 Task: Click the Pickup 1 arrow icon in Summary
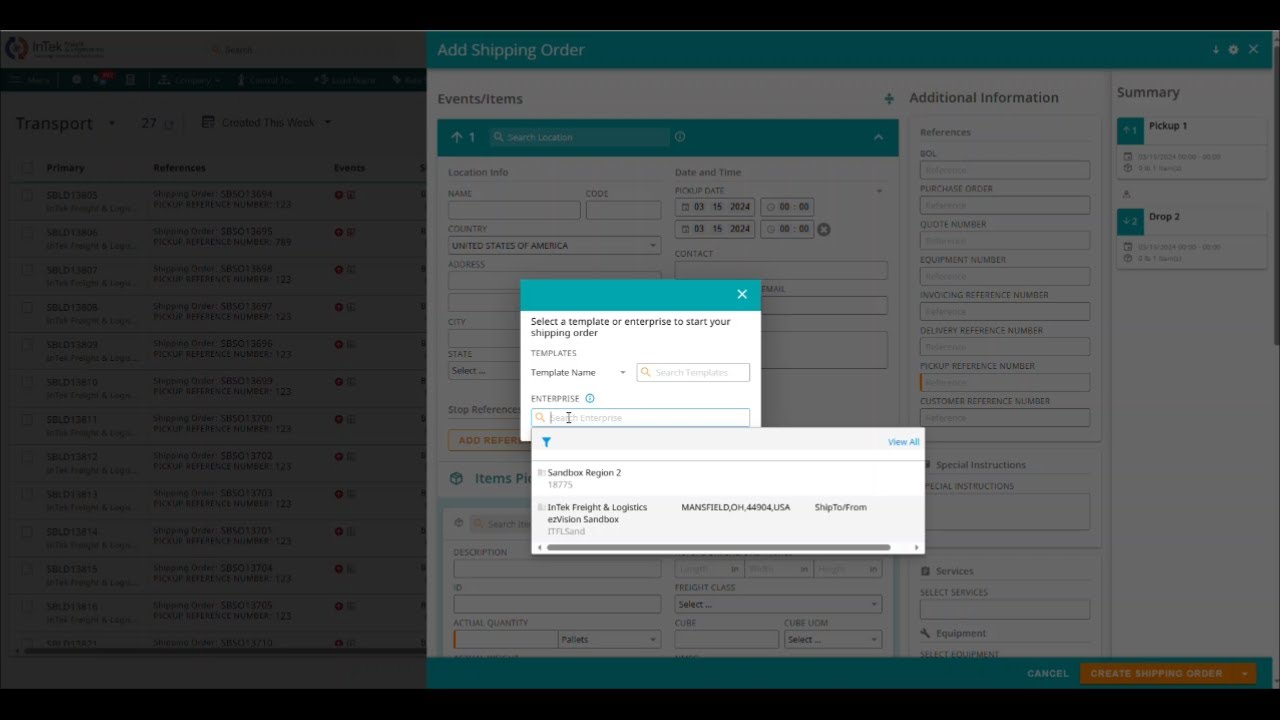point(1130,130)
